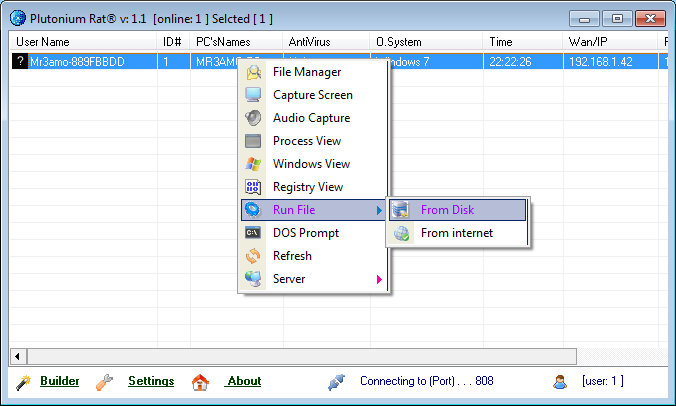The image size is (676, 406).
Task: Sort by ID# column header
Action: (174, 42)
